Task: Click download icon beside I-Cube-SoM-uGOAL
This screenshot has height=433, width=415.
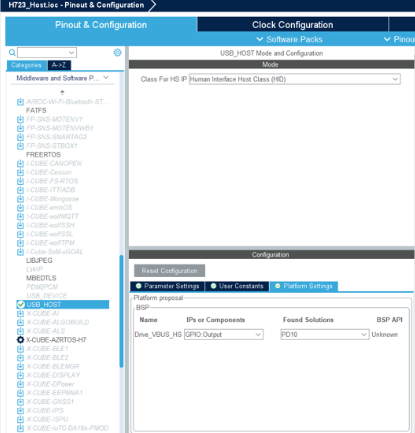Action: click(20, 252)
